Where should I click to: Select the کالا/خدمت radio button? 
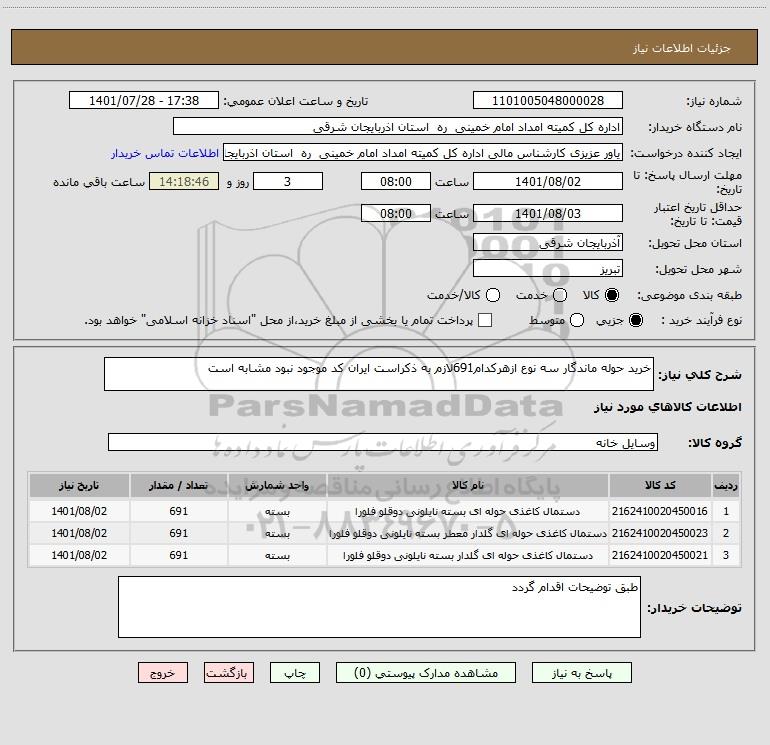493,295
